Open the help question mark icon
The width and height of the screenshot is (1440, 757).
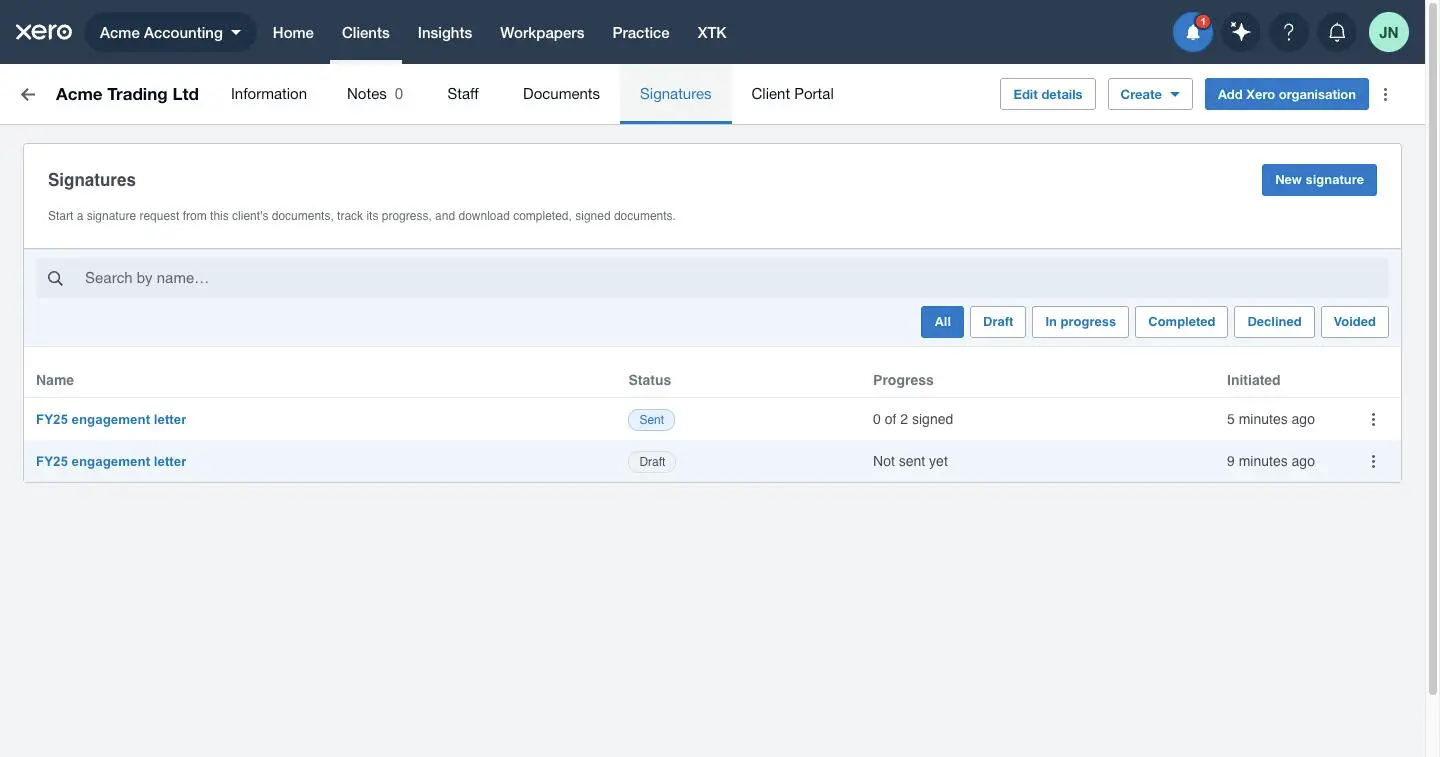pos(1289,32)
